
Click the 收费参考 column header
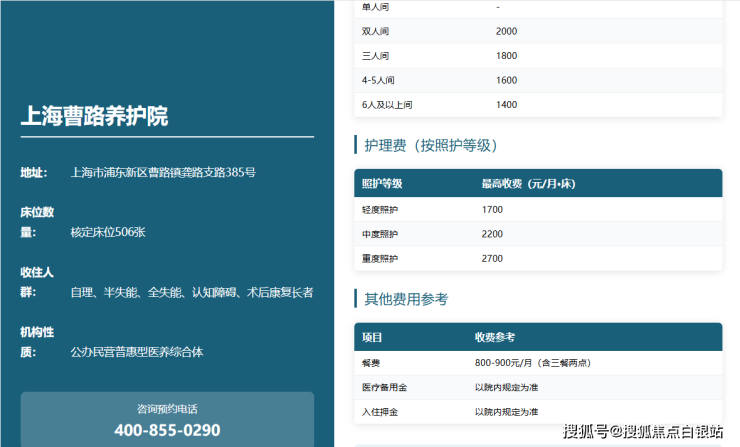pyautogui.click(x=495, y=337)
